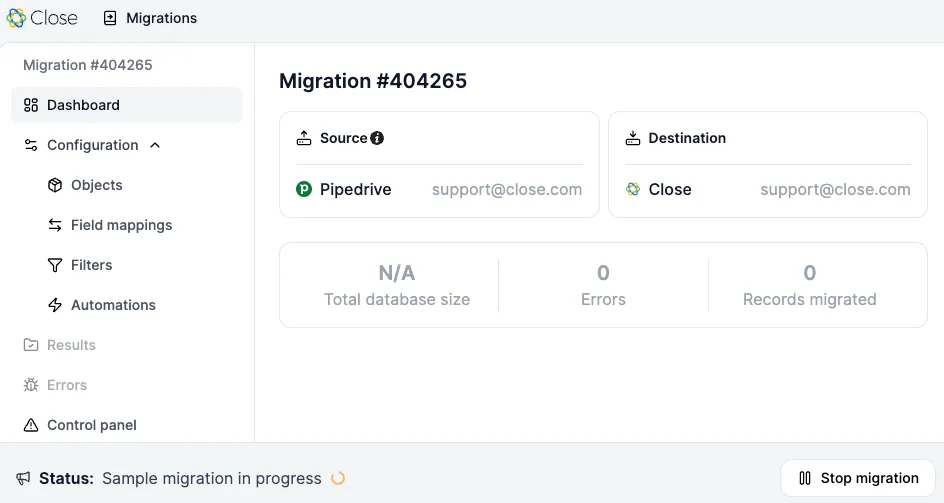Click the pause icon on Stop migration
This screenshot has height=503, width=944.
pyautogui.click(x=805, y=478)
